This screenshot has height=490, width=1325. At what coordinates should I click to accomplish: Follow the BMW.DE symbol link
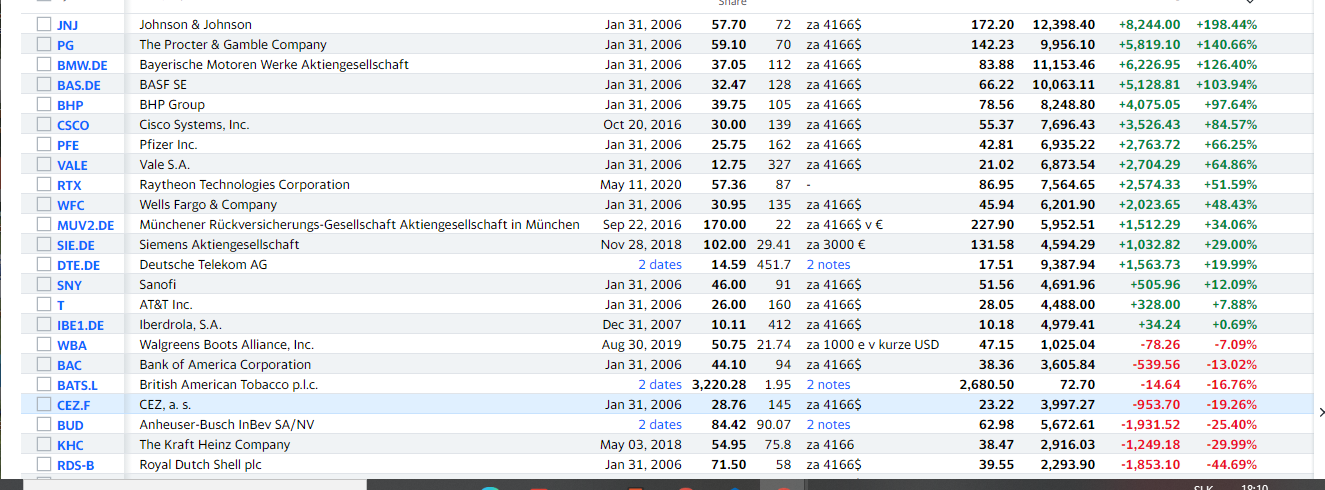click(x=82, y=65)
